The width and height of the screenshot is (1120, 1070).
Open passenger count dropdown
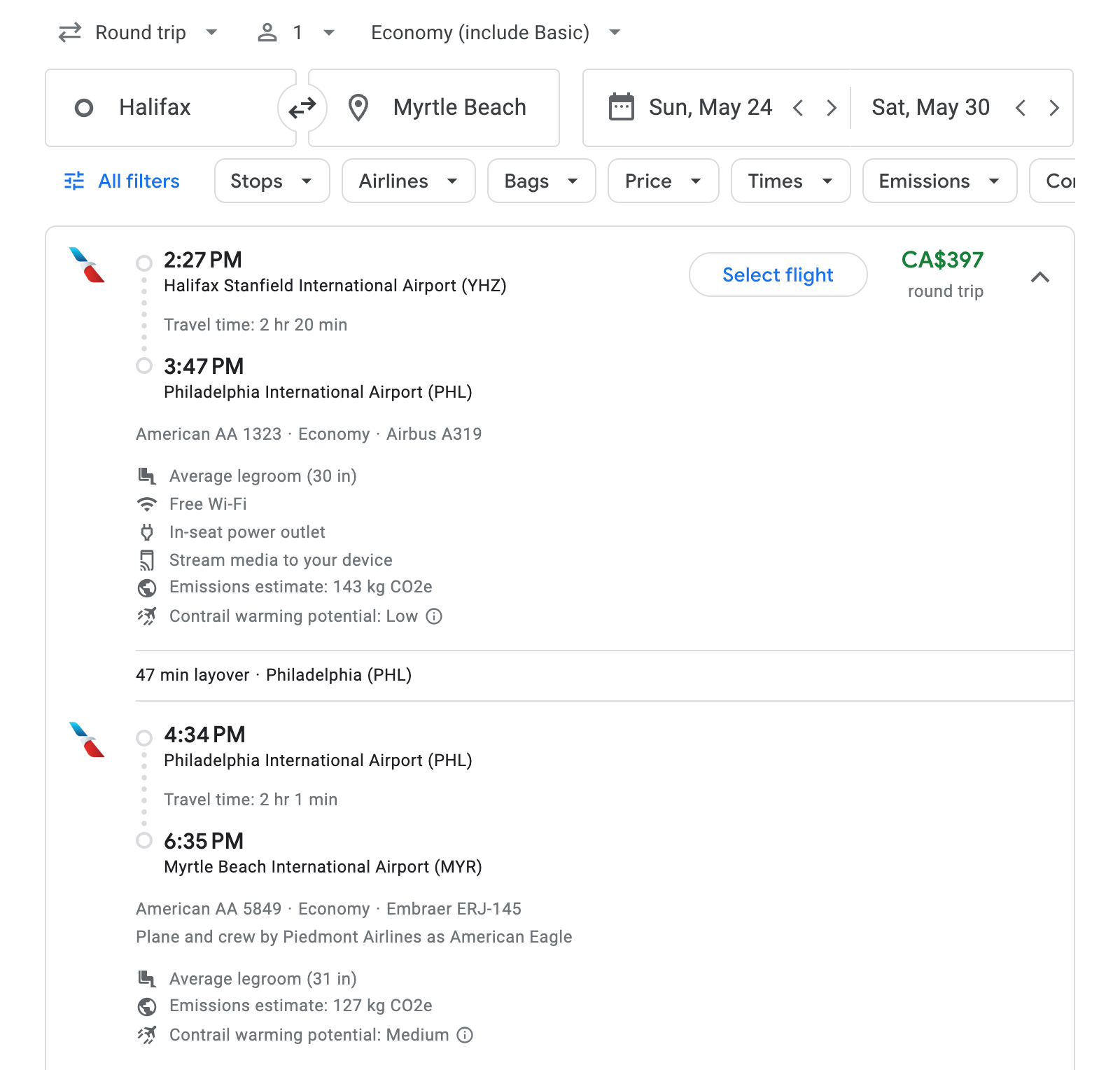point(296,33)
